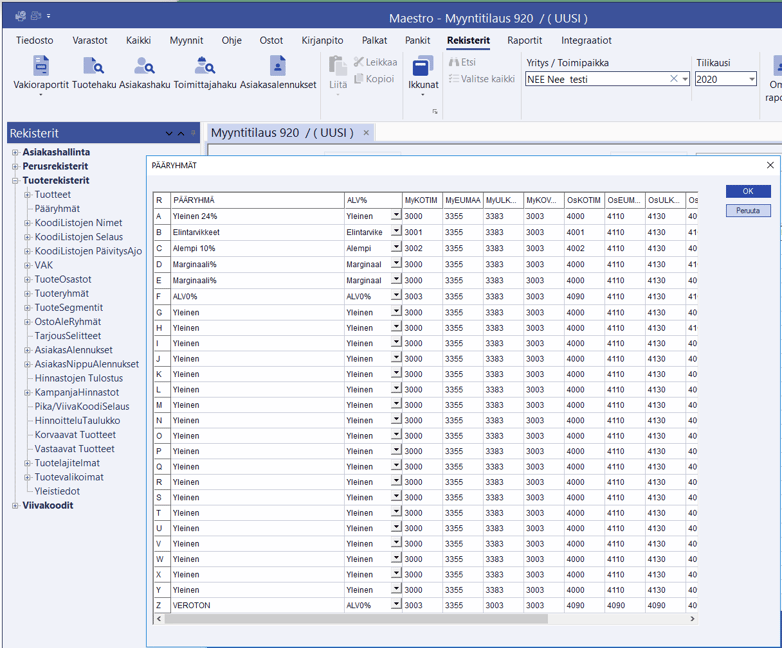Viewport: 782px width, 648px height.
Task: Open ALV% dropdown for Elintarvikkeet row
Action: click(x=396, y=231)
